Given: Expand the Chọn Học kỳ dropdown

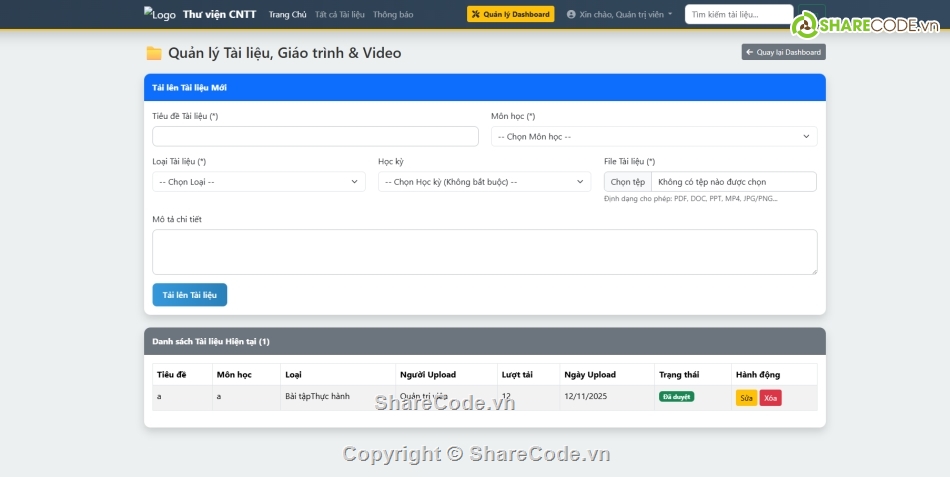Looking at the screenshot, I should tap(484, 182).
